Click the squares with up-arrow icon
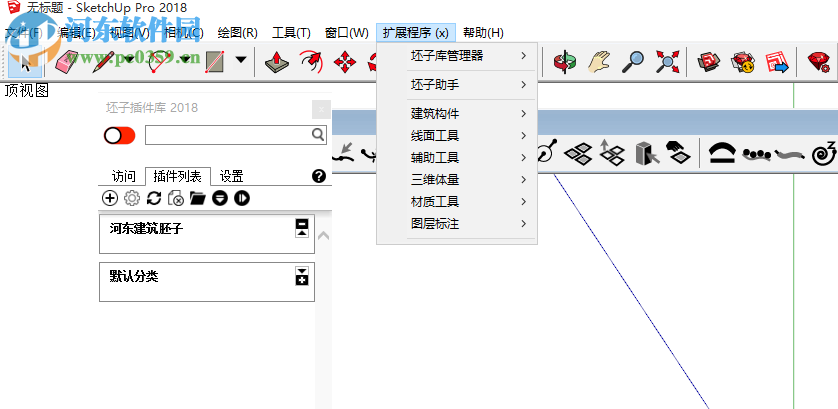 point(612,152)
